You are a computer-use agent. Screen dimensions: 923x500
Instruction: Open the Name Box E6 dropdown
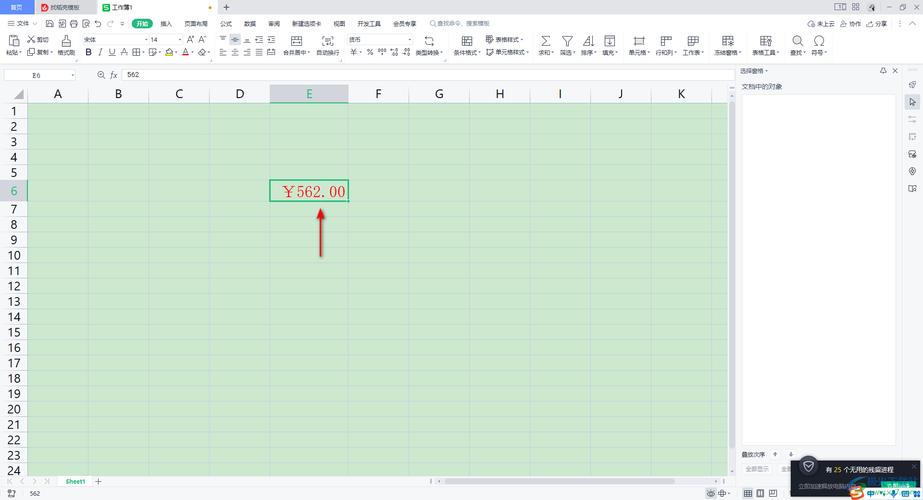(x=72, y=75)
